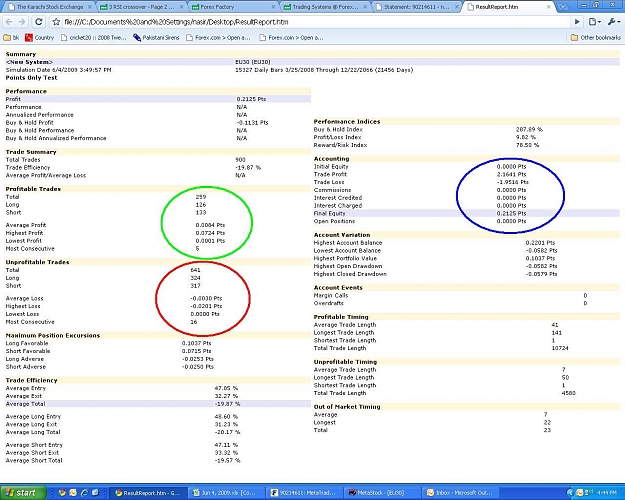Viewport: 625px width, 500px height.
Task: Click Long Favorable value 0.1037 Pts
Action: [197, 343]
